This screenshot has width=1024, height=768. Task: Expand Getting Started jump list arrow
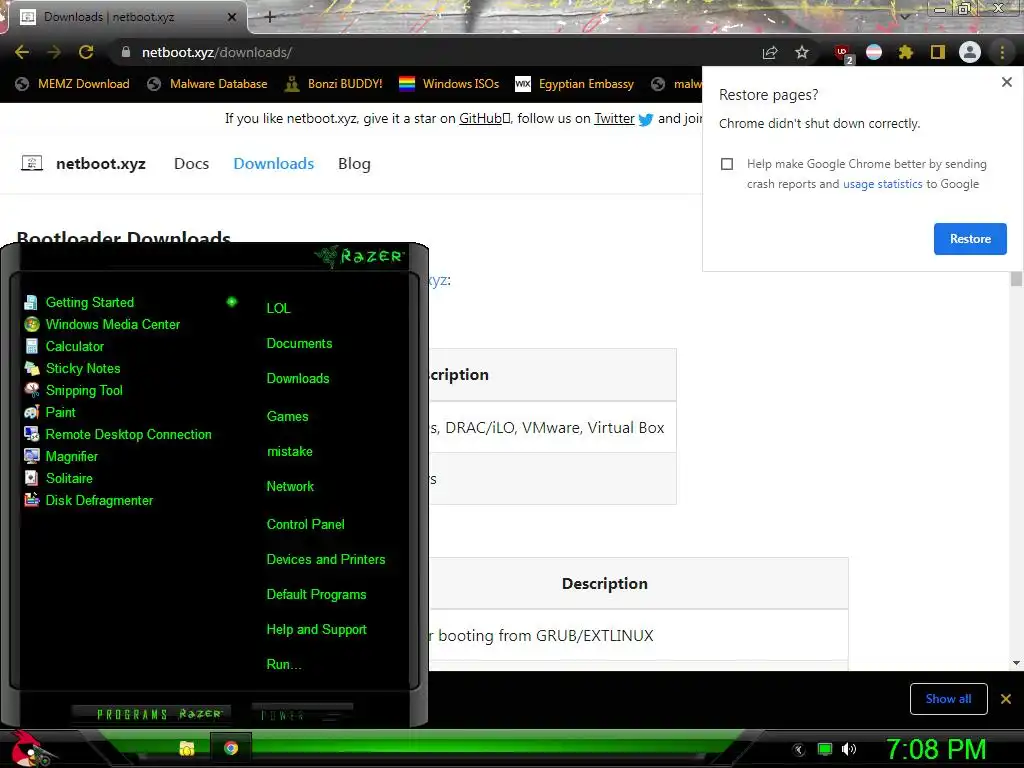click(231, 302)
